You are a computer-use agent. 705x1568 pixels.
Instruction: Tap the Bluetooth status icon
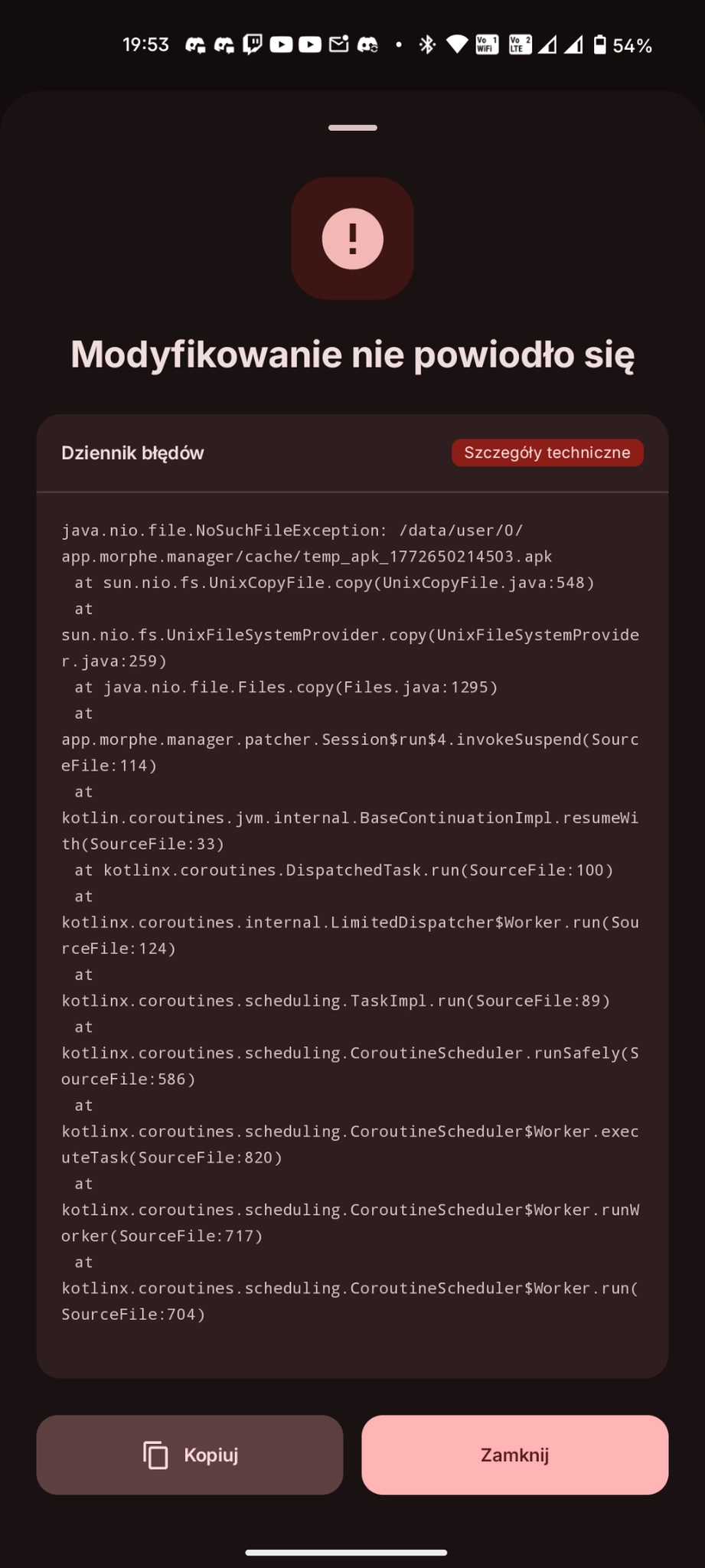coord(427,45)
